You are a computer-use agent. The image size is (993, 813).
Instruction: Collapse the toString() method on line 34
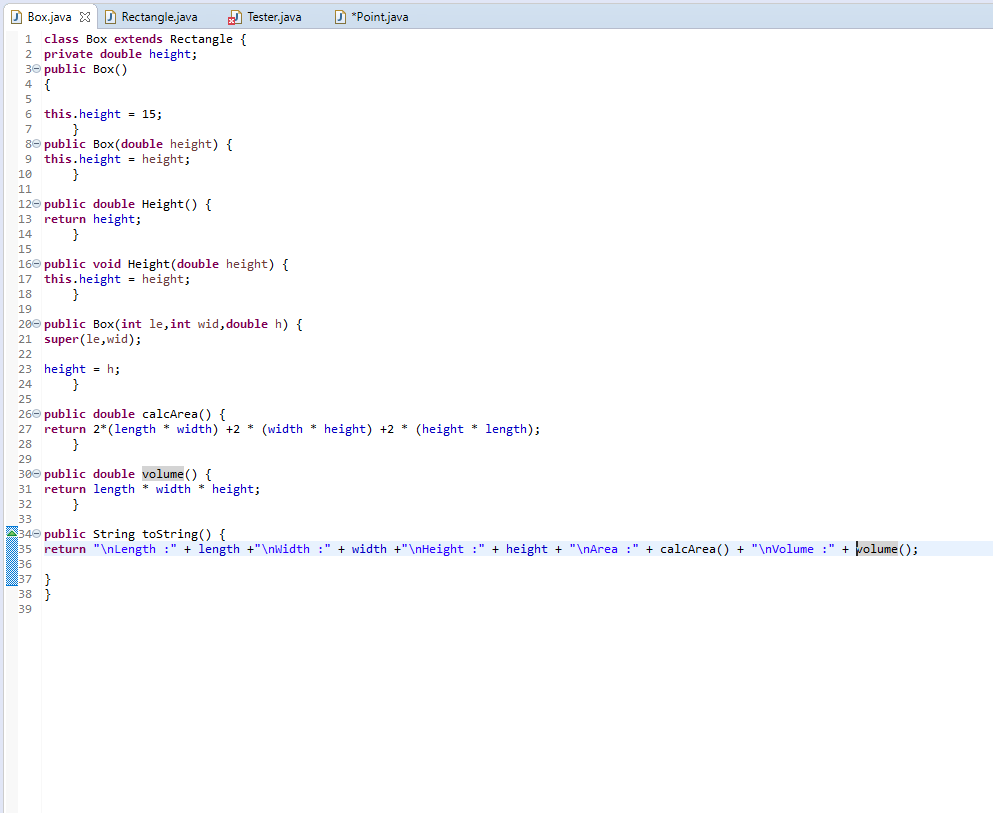coord(37,534)
